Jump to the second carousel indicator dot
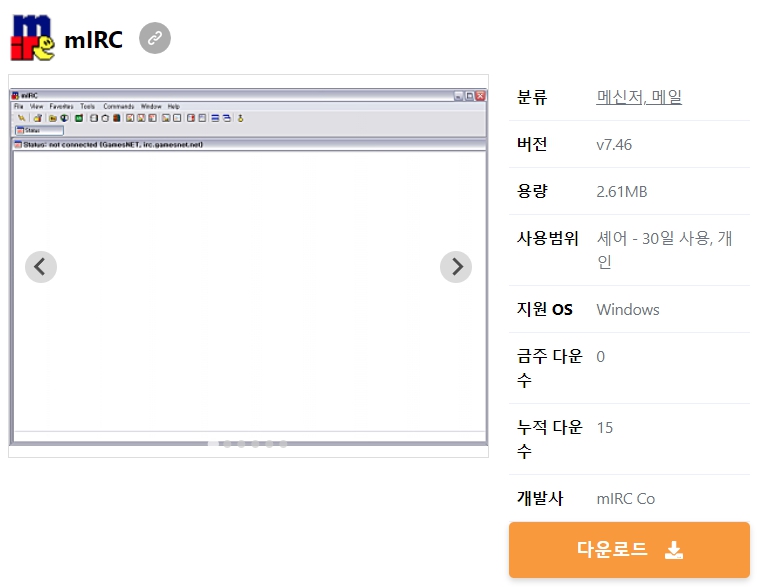Screen dimensions: 759x587 [x=227, y=444]
